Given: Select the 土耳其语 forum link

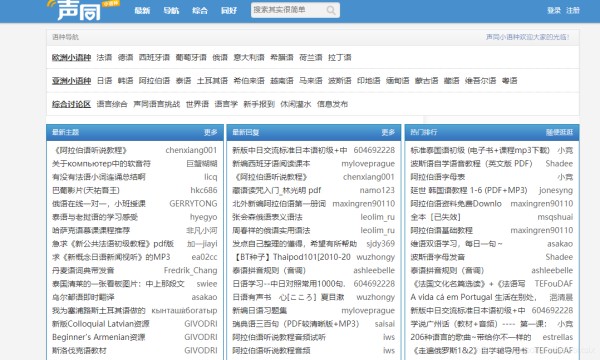Looking at the screenshot, I should 212,81.
